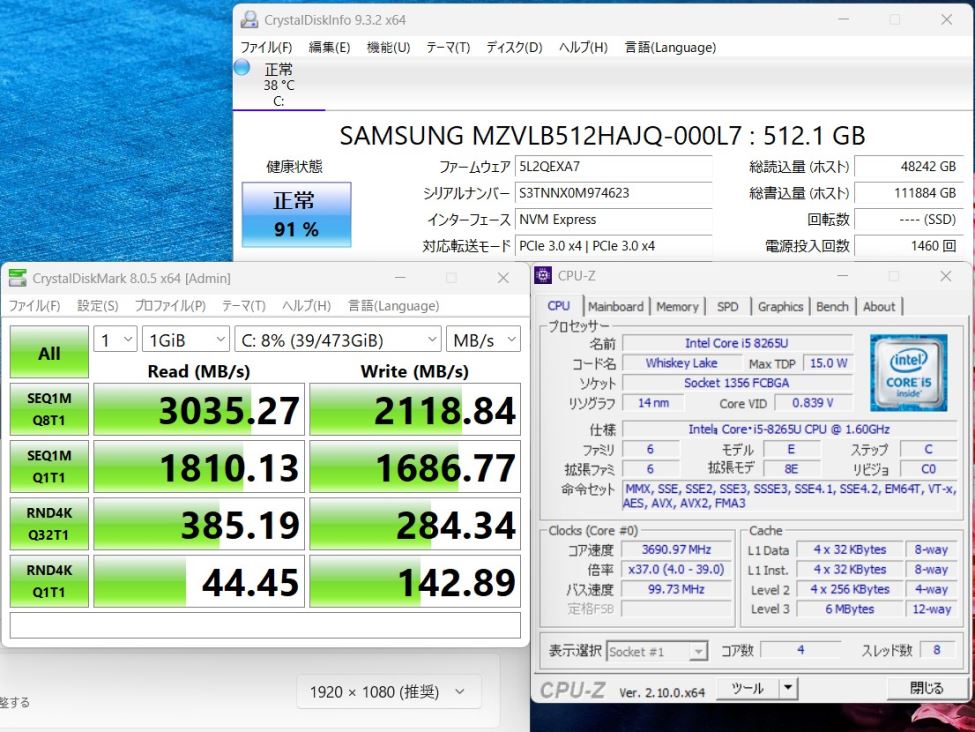Close the CPU-Z window
The height and width of the screenshot is (732, 975).
tap(945, 276)
